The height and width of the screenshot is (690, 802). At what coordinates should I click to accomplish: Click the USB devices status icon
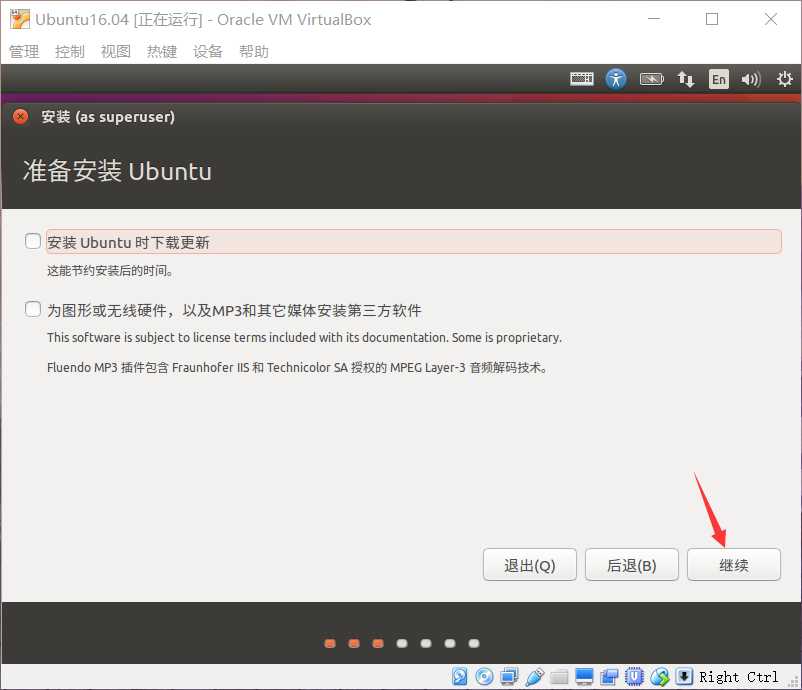tap(534, 676)
